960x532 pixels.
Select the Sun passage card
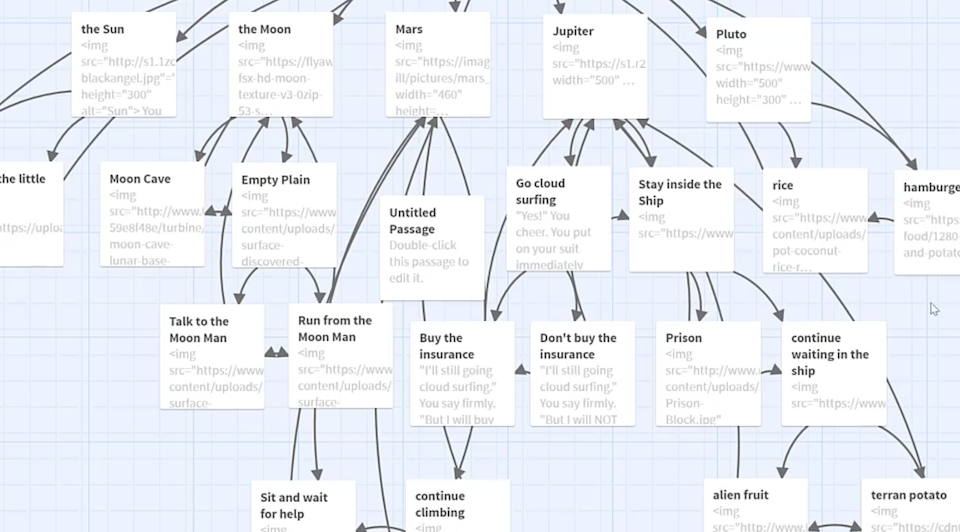tap(124, 65)
